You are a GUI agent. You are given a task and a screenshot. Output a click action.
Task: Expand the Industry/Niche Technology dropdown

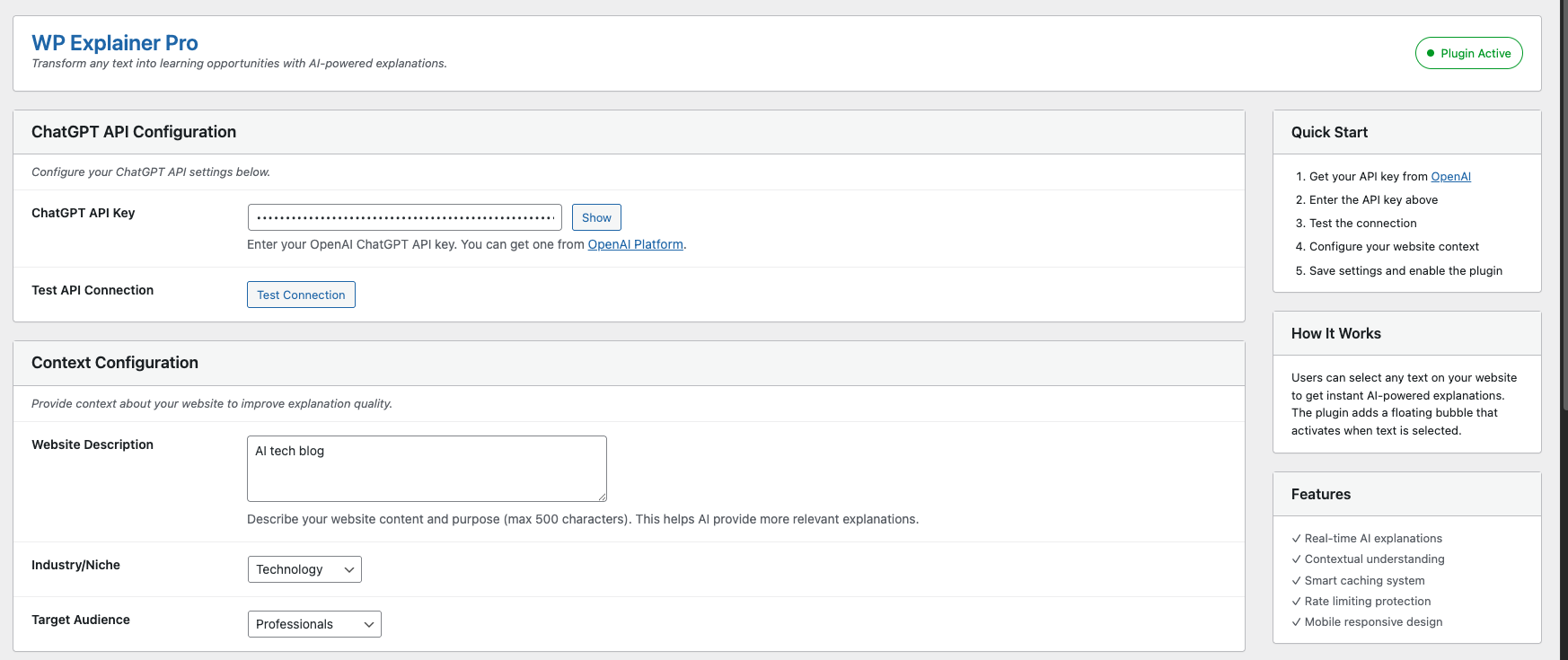(304, 569)
